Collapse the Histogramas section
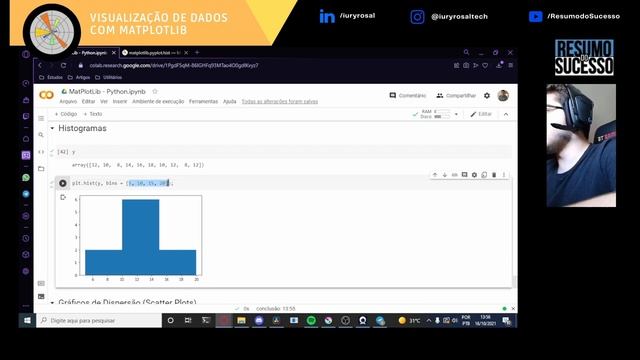The image size is (640, 360). [52, 128]
